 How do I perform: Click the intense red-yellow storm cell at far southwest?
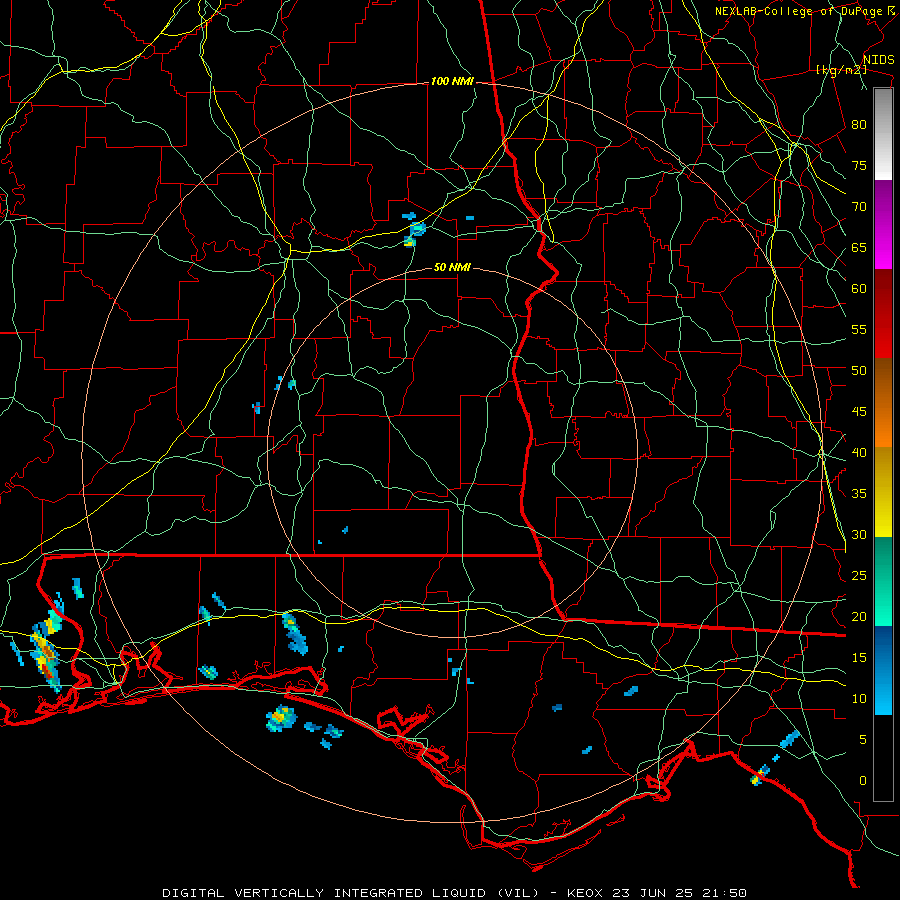tap(45, 655)
